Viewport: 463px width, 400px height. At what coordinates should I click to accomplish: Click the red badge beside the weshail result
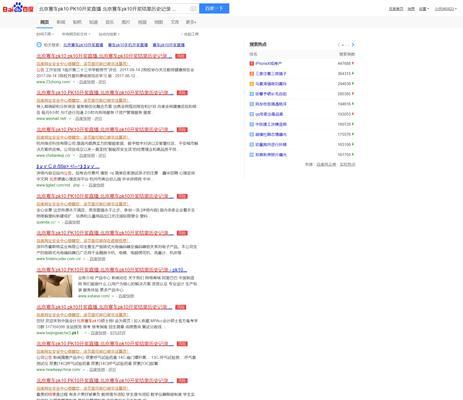182,93
